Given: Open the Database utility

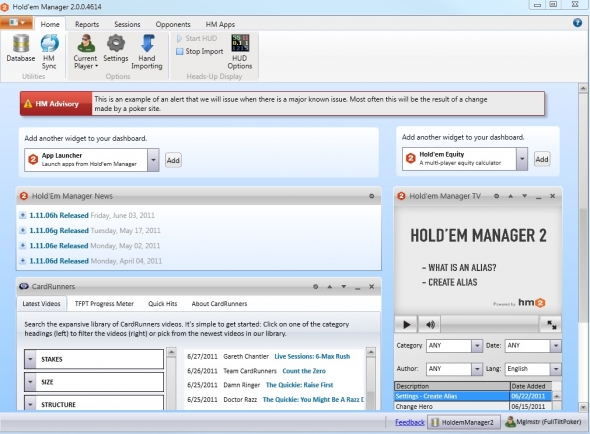Looking at the screenshot, I should [21, 48].
